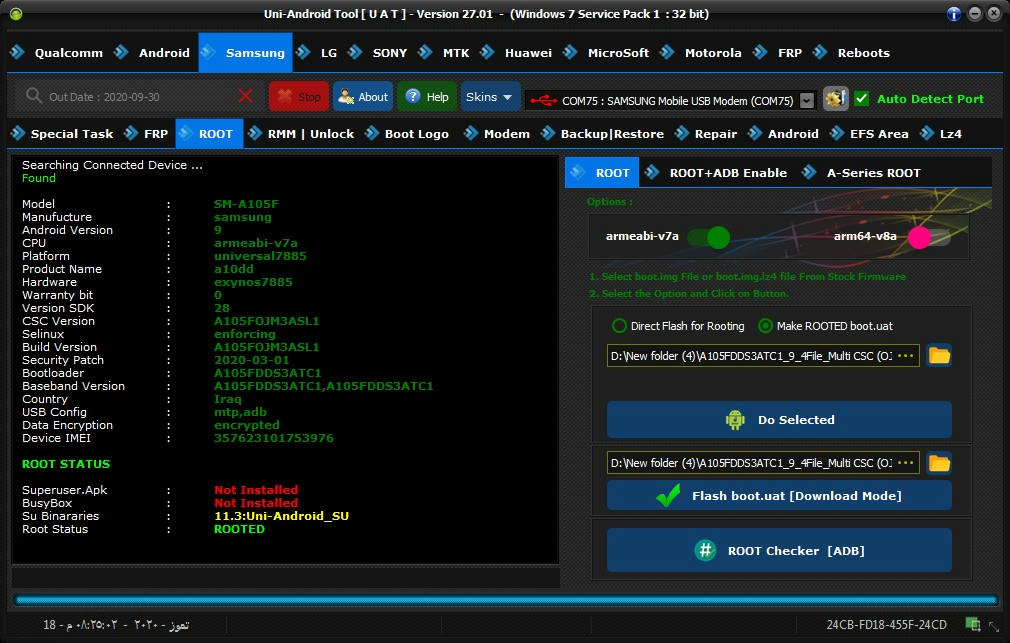This screenshot has height=643, width=1010.
Task: Open the Samsung brand tab
Action: pyautogui.click(x=245, y=52)
